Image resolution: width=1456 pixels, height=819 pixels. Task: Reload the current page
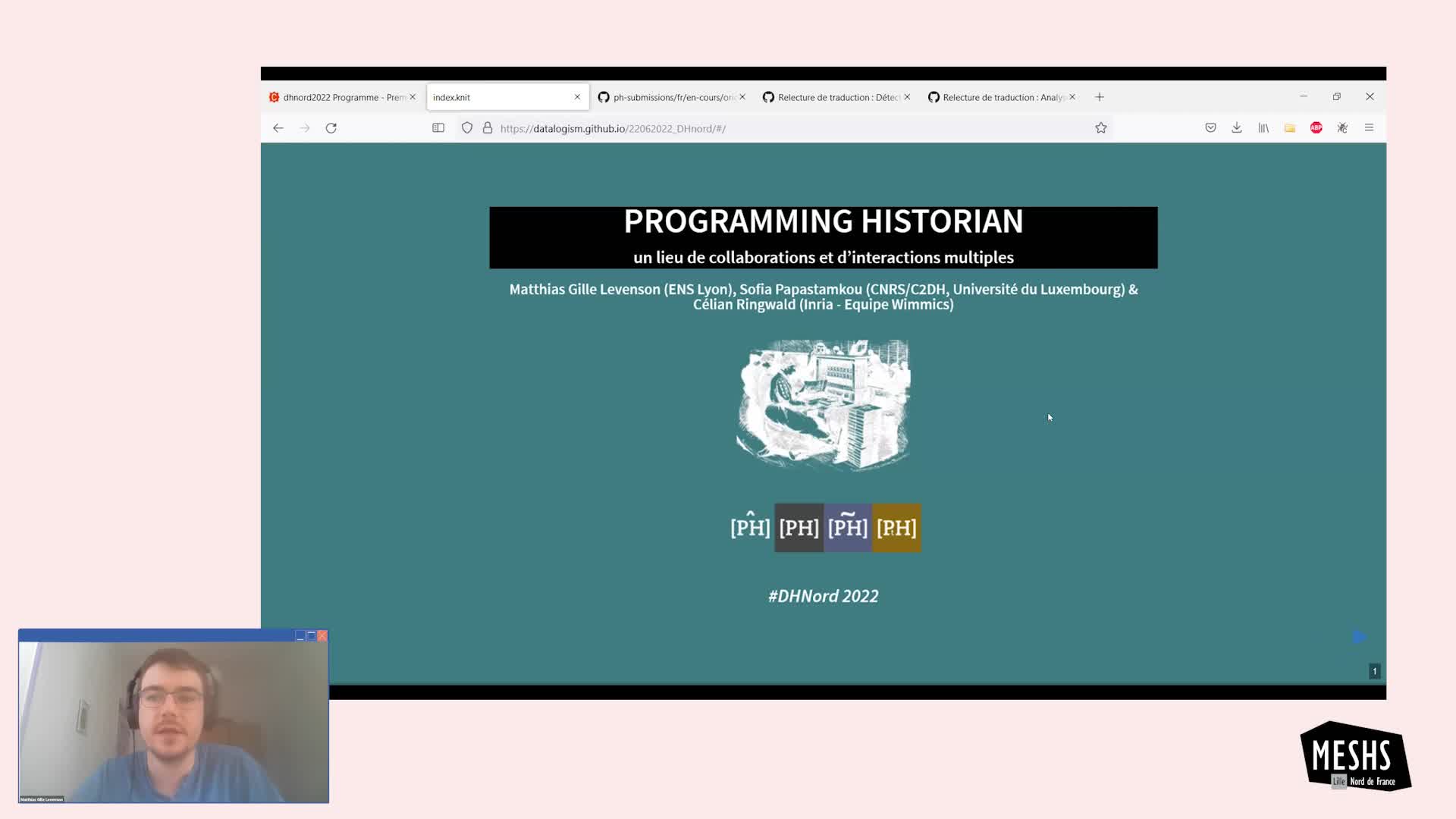[x=331, y=128]
